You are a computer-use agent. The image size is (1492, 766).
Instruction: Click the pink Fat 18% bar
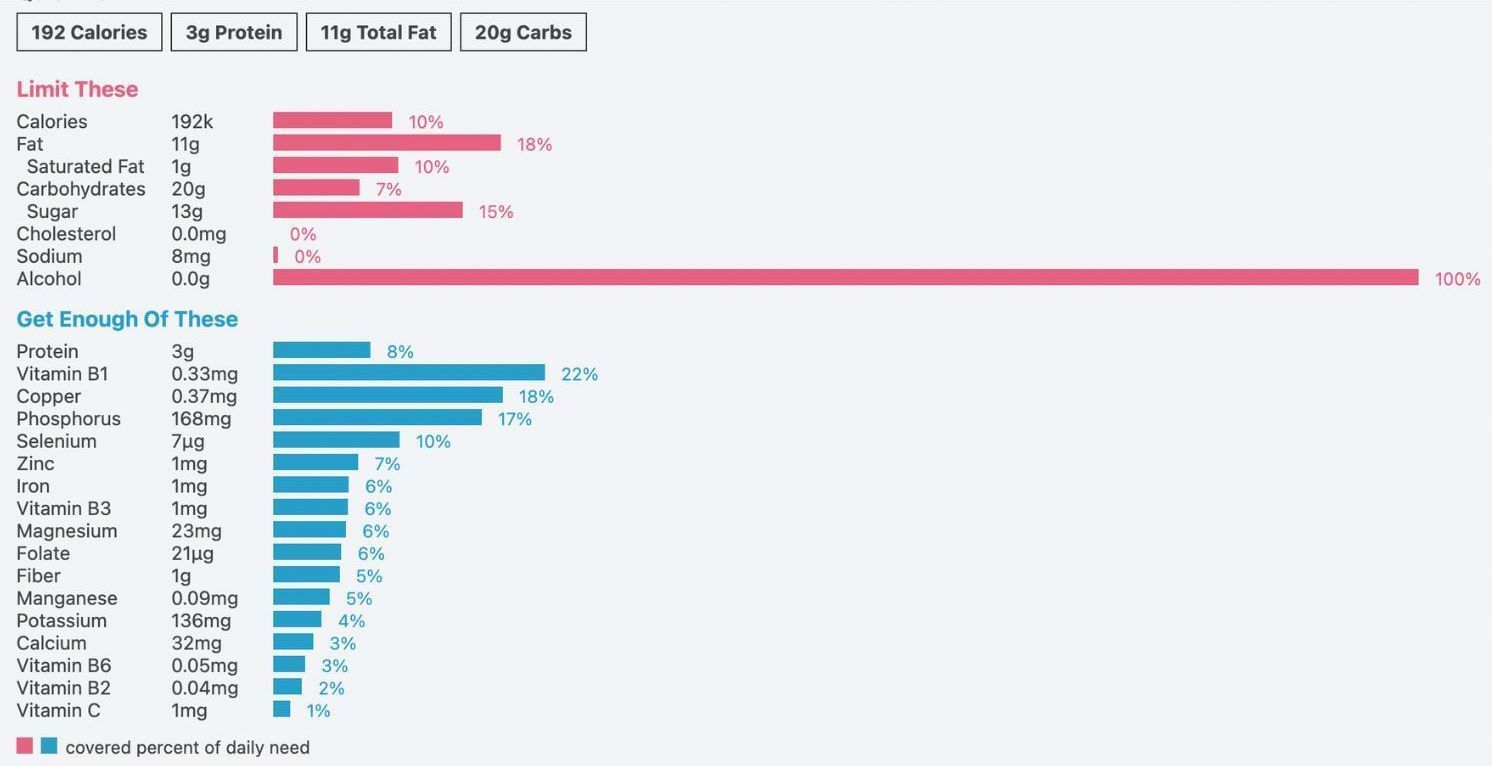tap(386, 143)
